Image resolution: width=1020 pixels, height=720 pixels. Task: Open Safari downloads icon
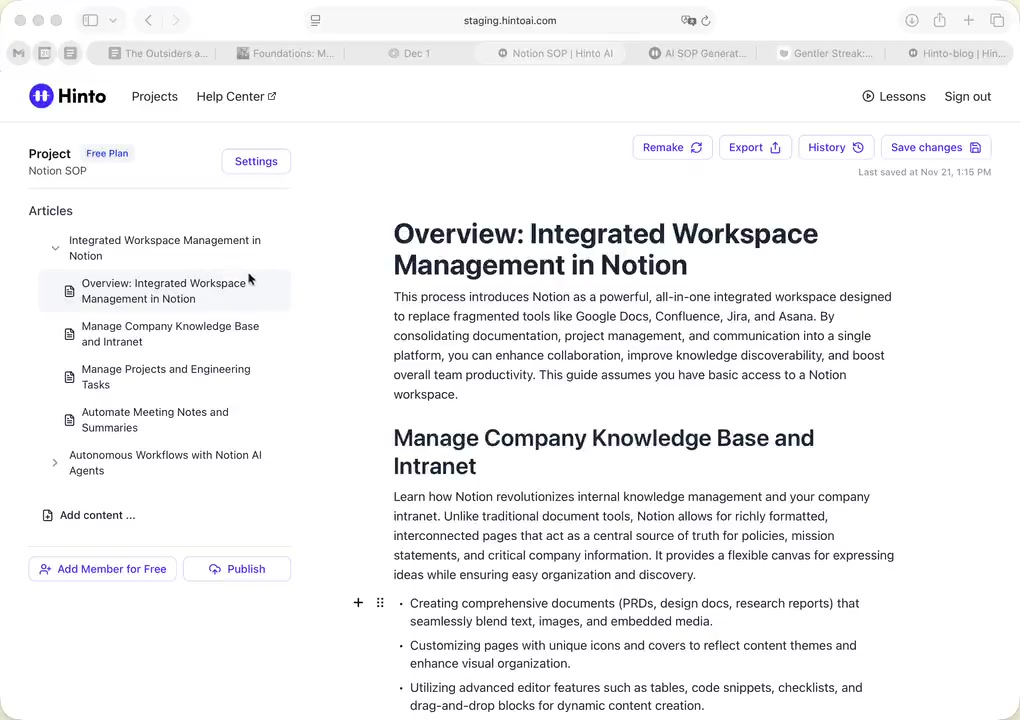tap(911, 20)
